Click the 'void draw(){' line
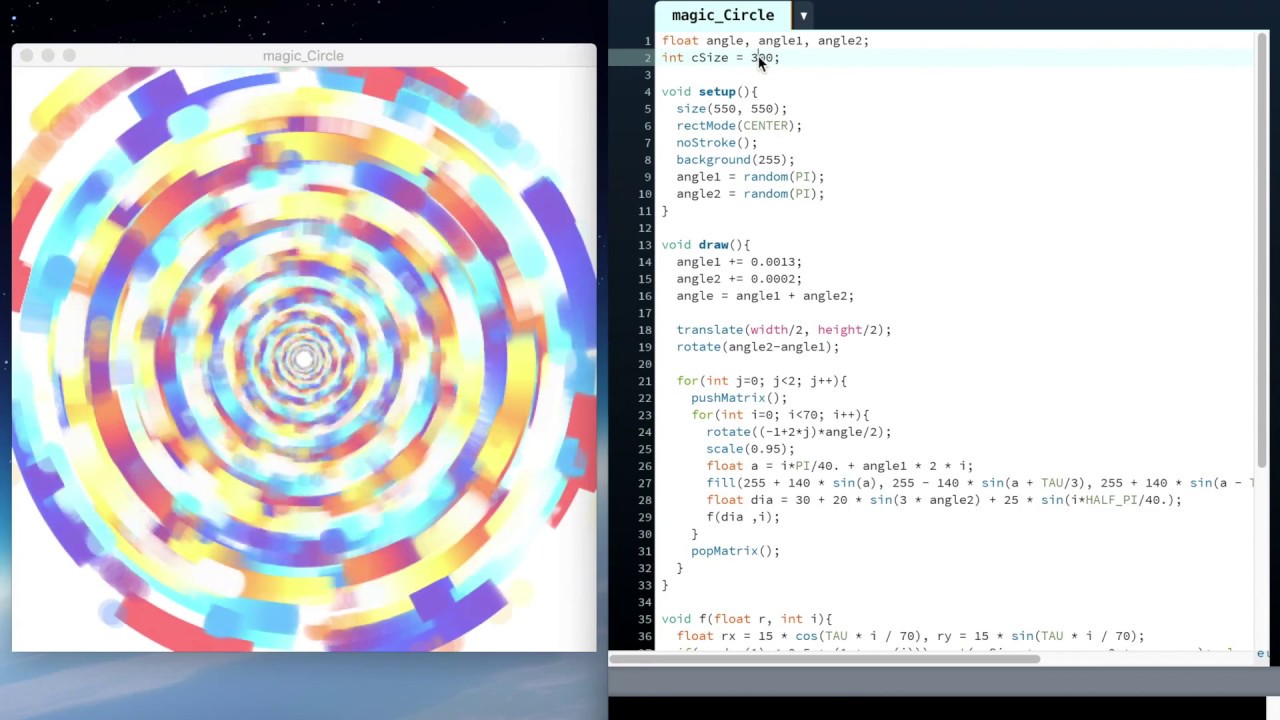Image resolution: width=1280 pixels, height=720 pixels. click(705, 245)
